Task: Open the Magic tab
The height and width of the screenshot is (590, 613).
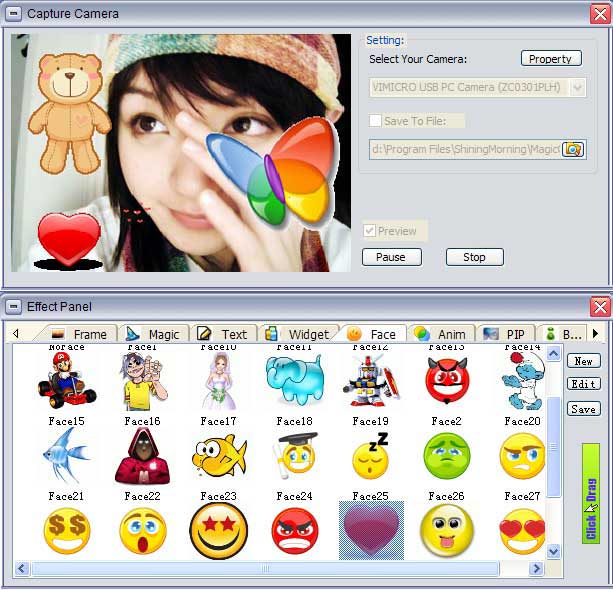Action: point(154,334)
